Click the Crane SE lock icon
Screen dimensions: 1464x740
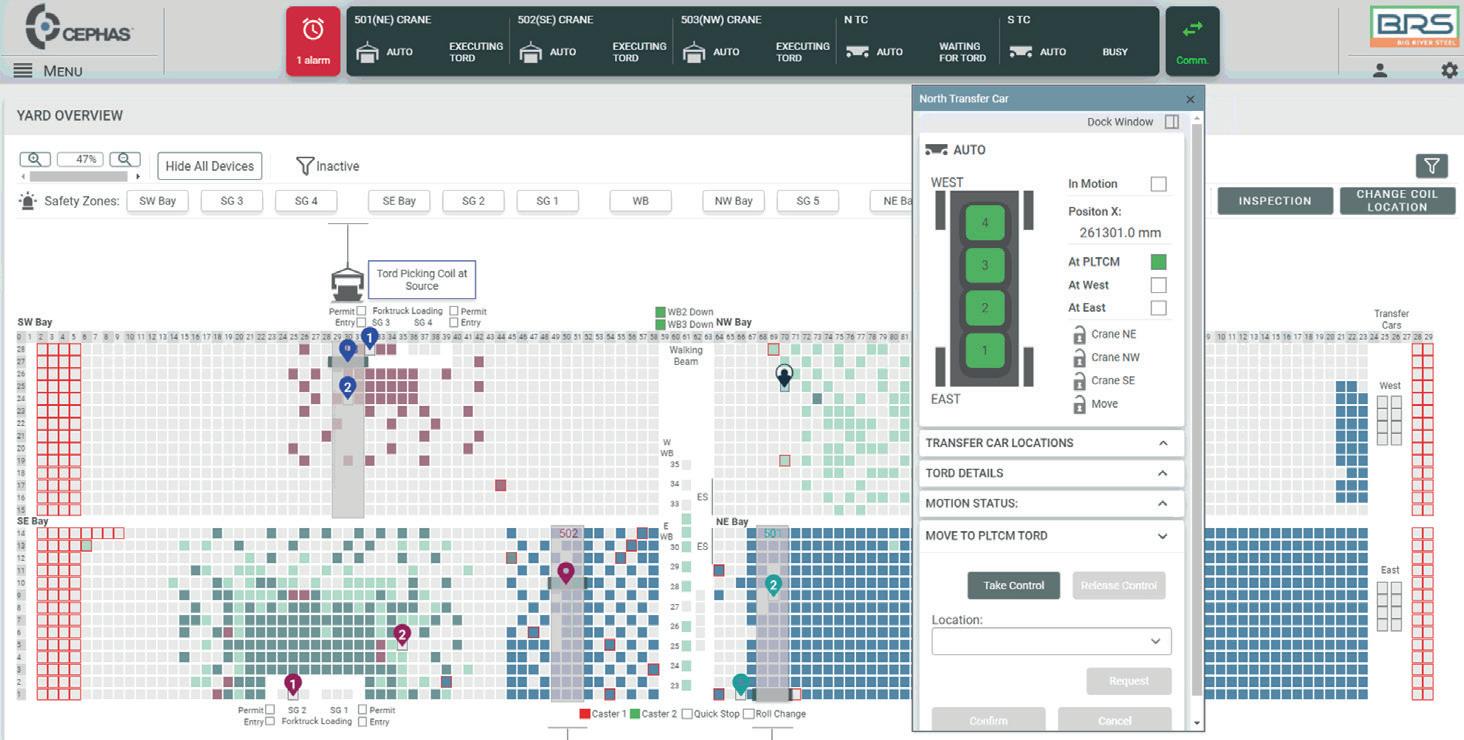(x=1079, y=381)
